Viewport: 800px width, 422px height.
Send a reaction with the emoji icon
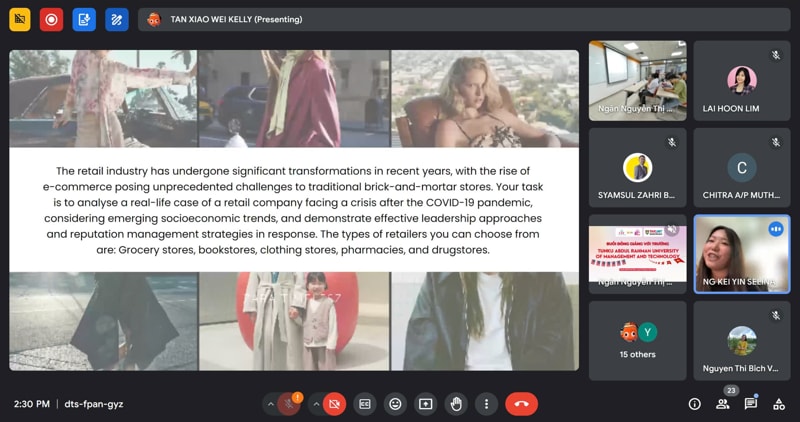point(396,404)
